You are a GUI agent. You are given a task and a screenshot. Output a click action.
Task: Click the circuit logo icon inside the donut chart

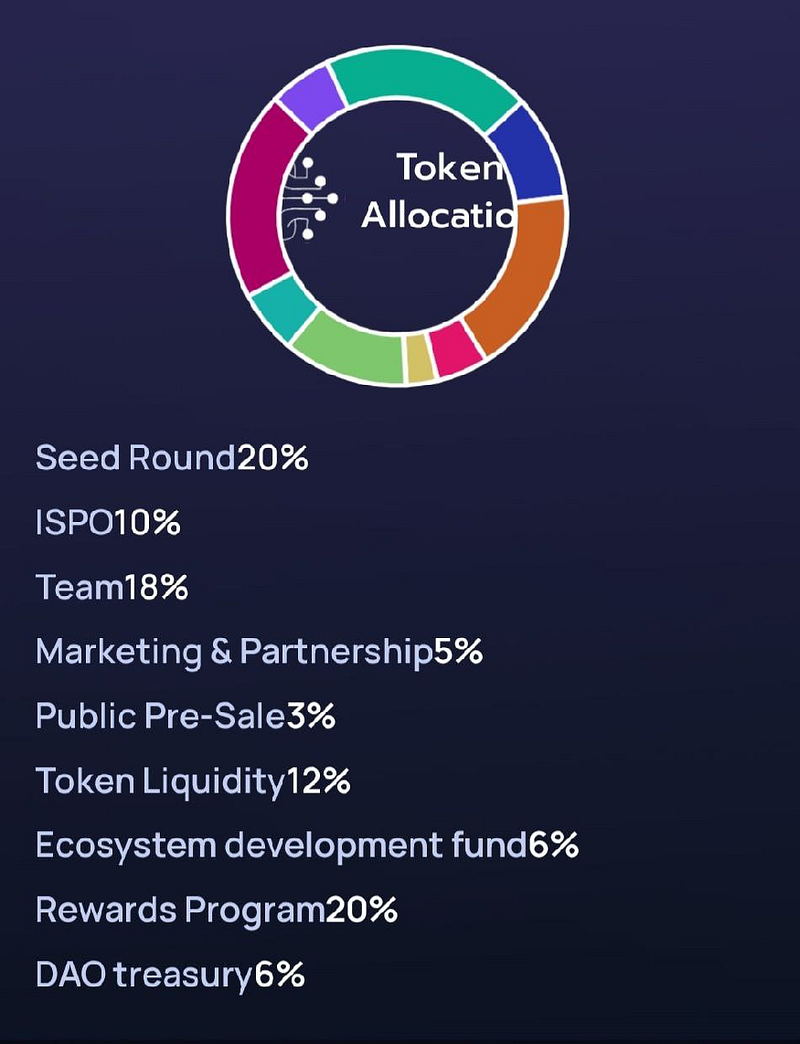click(309, 198)
